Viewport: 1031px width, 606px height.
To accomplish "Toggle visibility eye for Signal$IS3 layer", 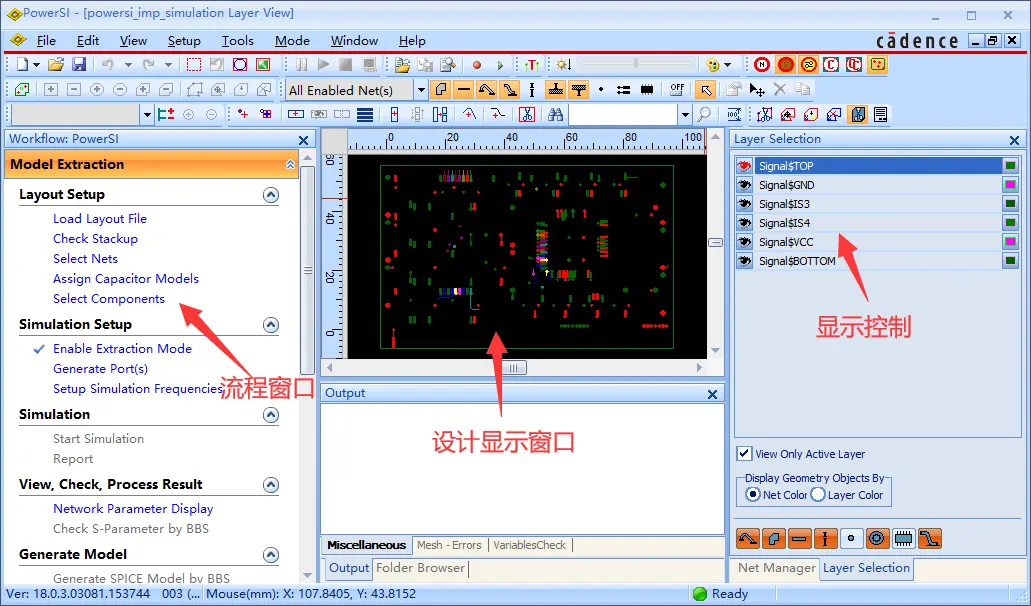I will [744, 204].
